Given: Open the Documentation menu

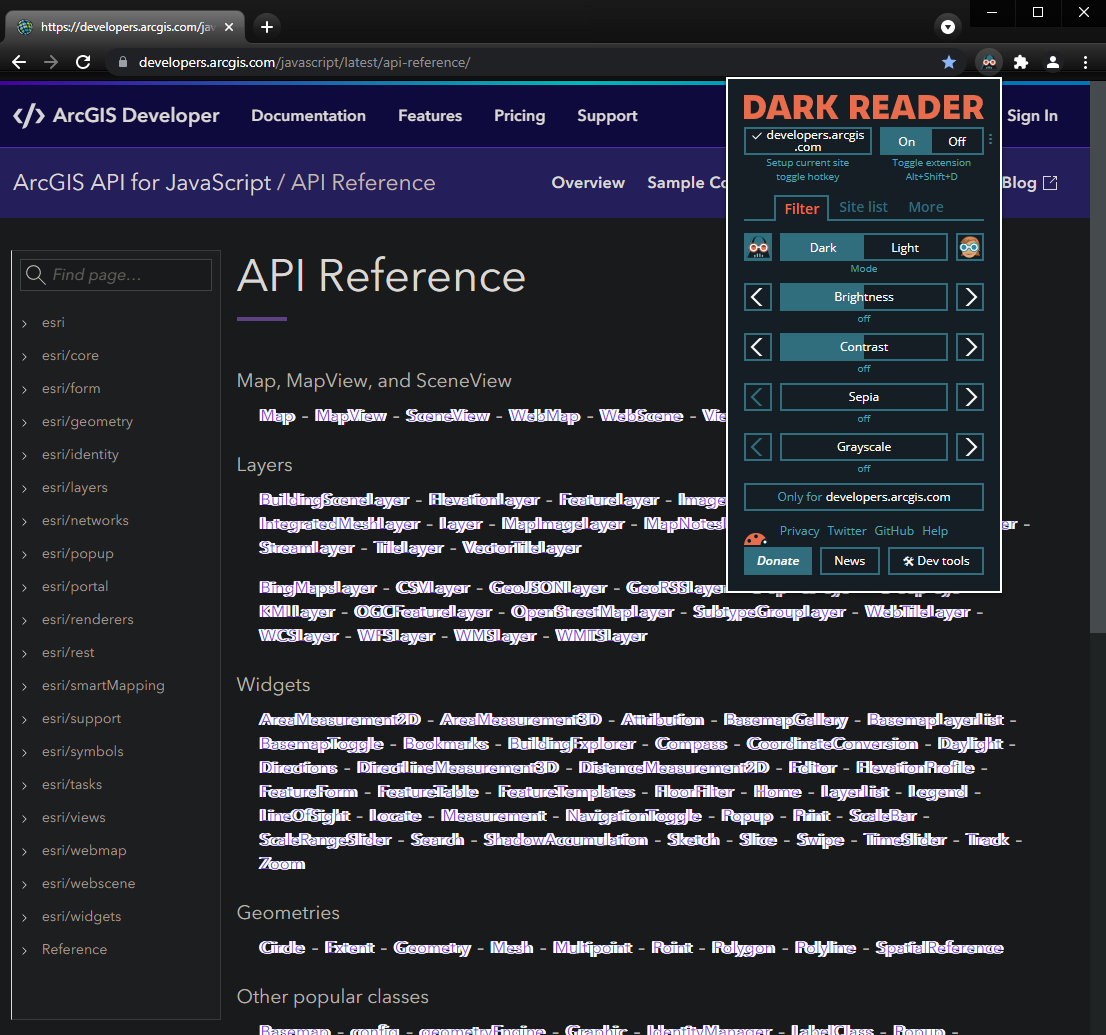Looking at the screenshot, I should coord(308,116).
